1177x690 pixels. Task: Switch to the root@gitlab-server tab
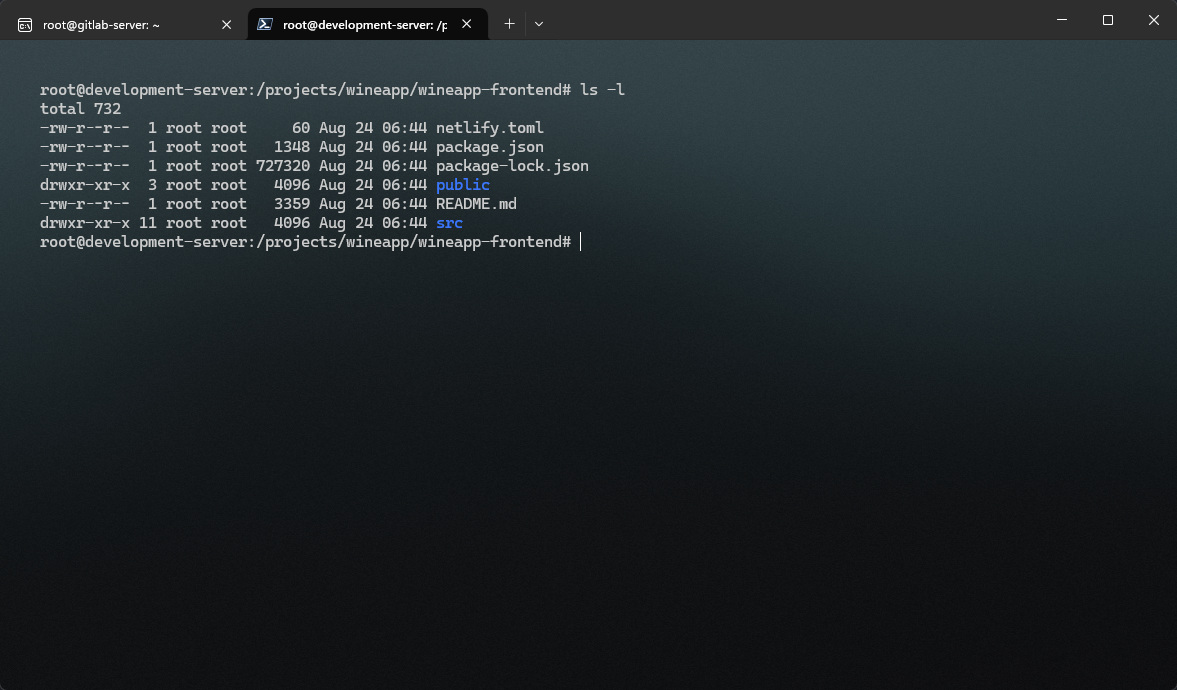click(x=110, y=25)
